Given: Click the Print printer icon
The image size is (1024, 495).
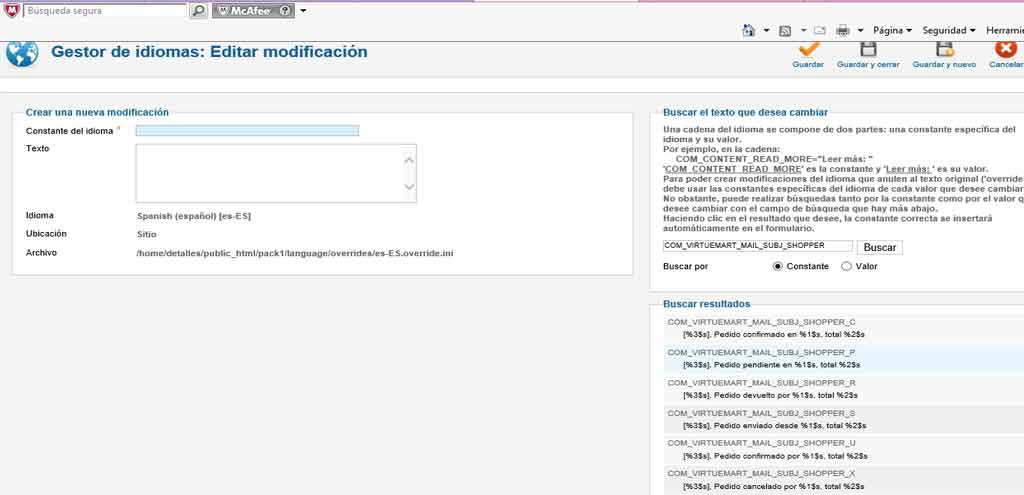Looking at the screenshot, I should pyautogui.click(x=843, y=31).
